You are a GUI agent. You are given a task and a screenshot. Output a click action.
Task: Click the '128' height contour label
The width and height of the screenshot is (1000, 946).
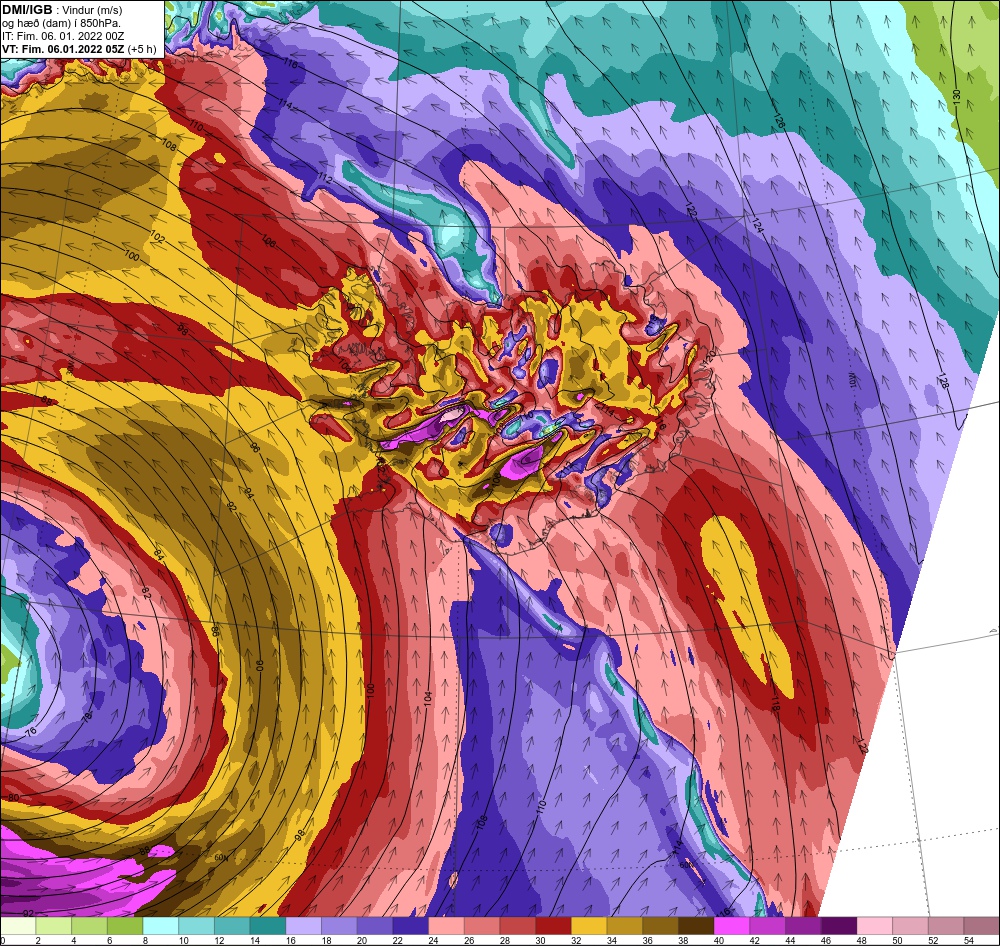pos(943,382)
